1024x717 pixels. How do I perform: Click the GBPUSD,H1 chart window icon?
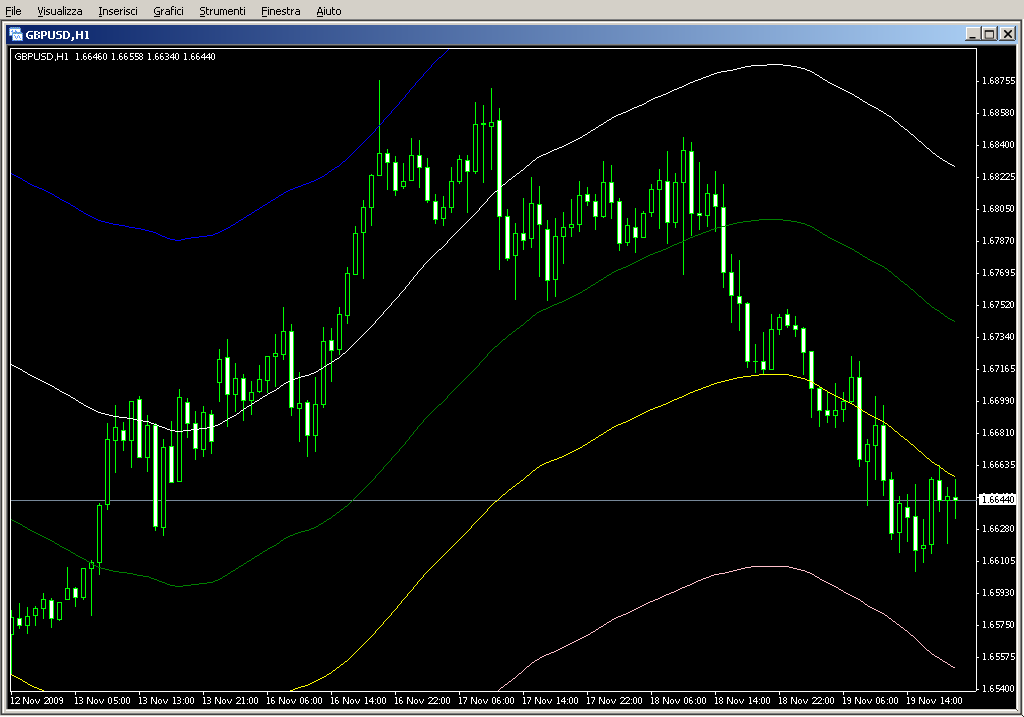click(x=16, y=35)
